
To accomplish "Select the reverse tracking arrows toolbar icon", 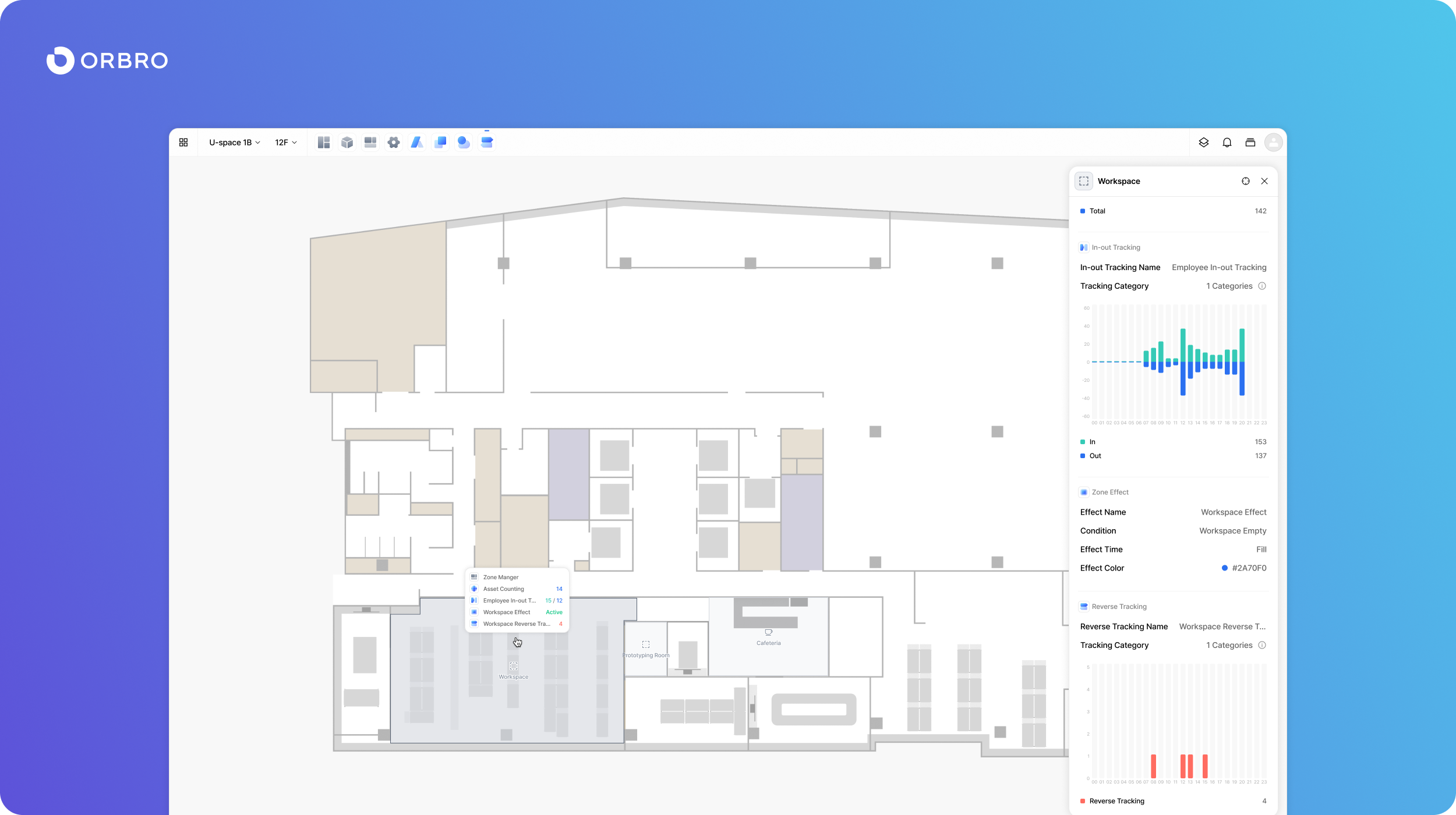I will (487, 142).
